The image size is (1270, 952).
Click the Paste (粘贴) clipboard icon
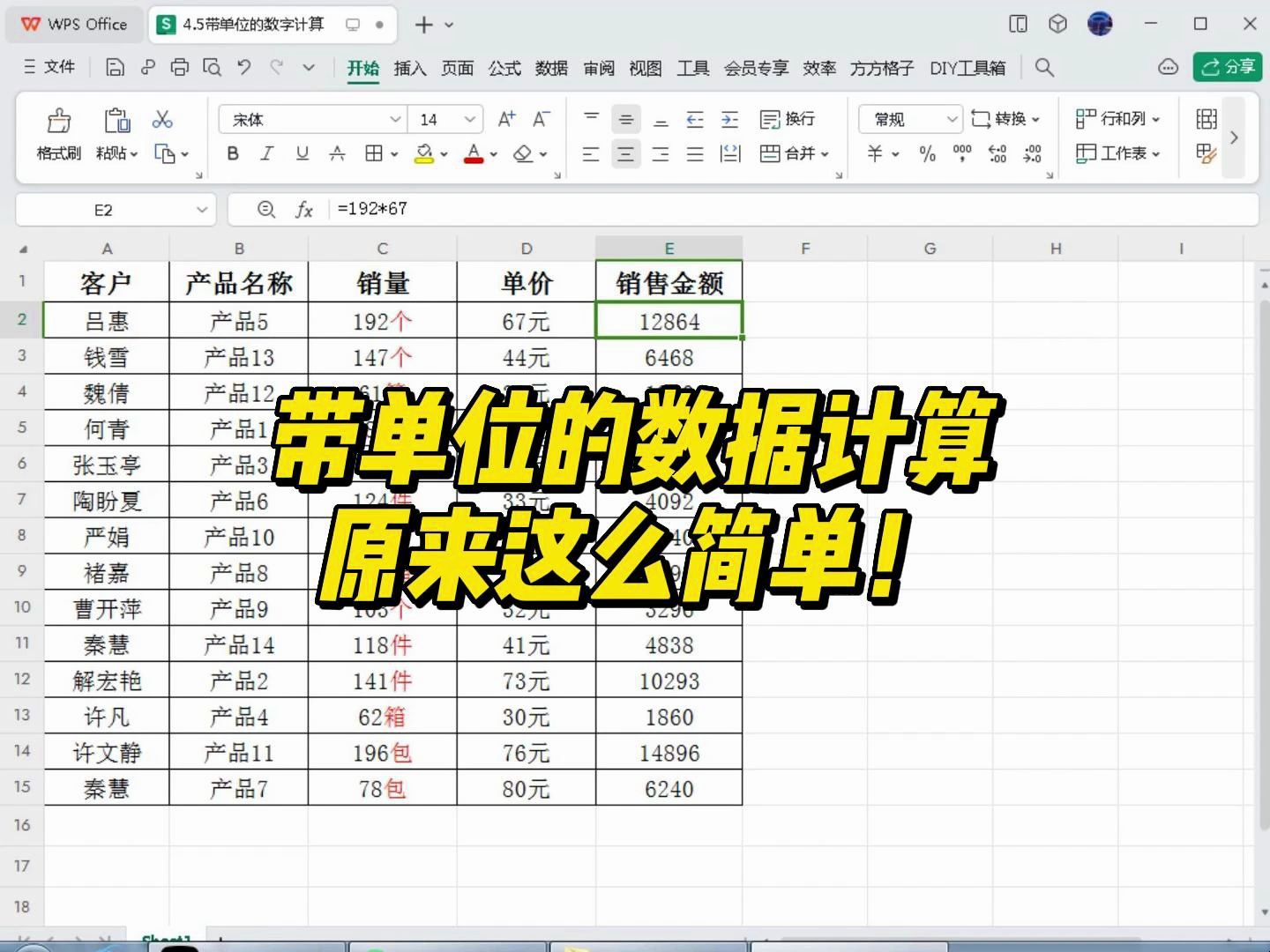point(116,120)
